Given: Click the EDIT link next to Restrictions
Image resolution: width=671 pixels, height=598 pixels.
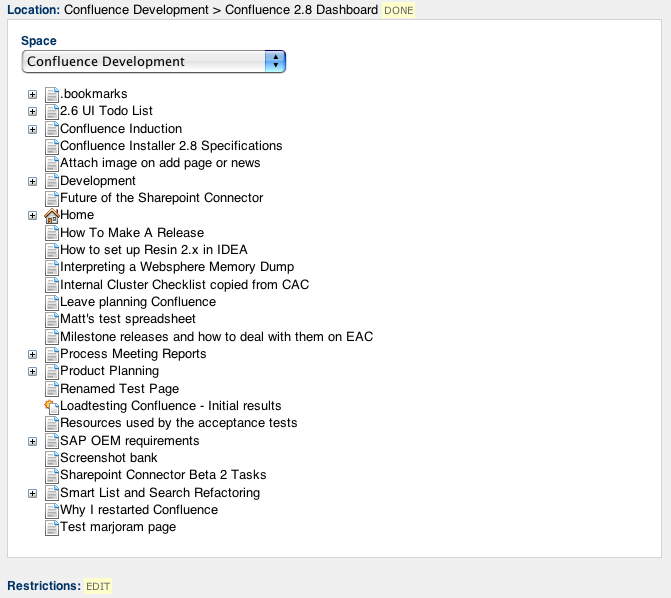Looking at the screenshot, I should tap(98, 586).
